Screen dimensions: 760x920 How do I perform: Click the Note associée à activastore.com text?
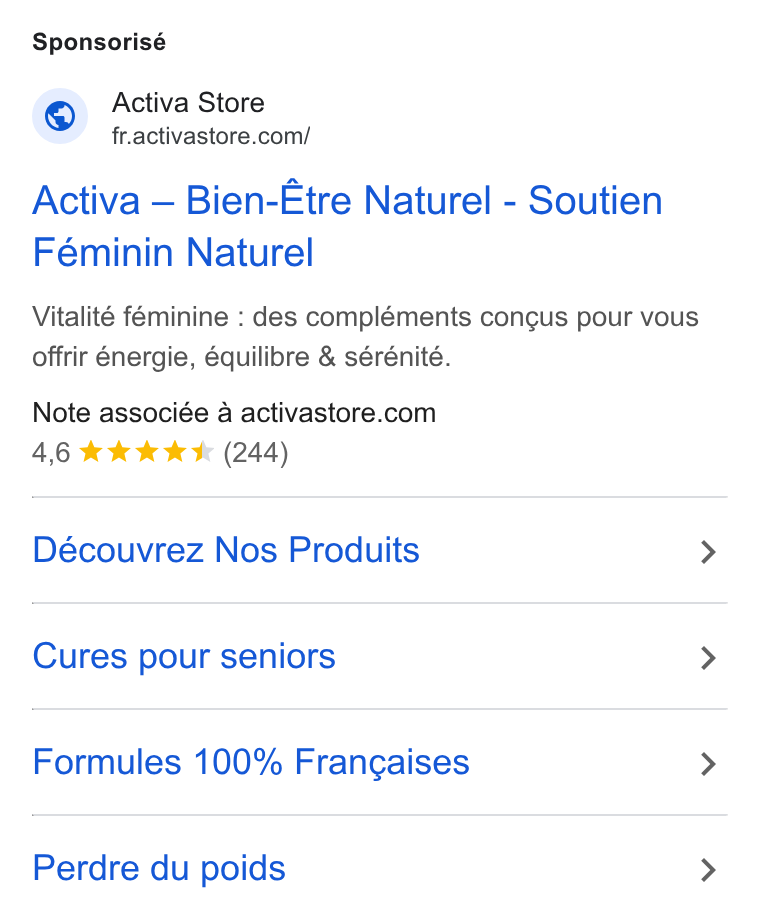pyautogui.click(x=234, y=413)
